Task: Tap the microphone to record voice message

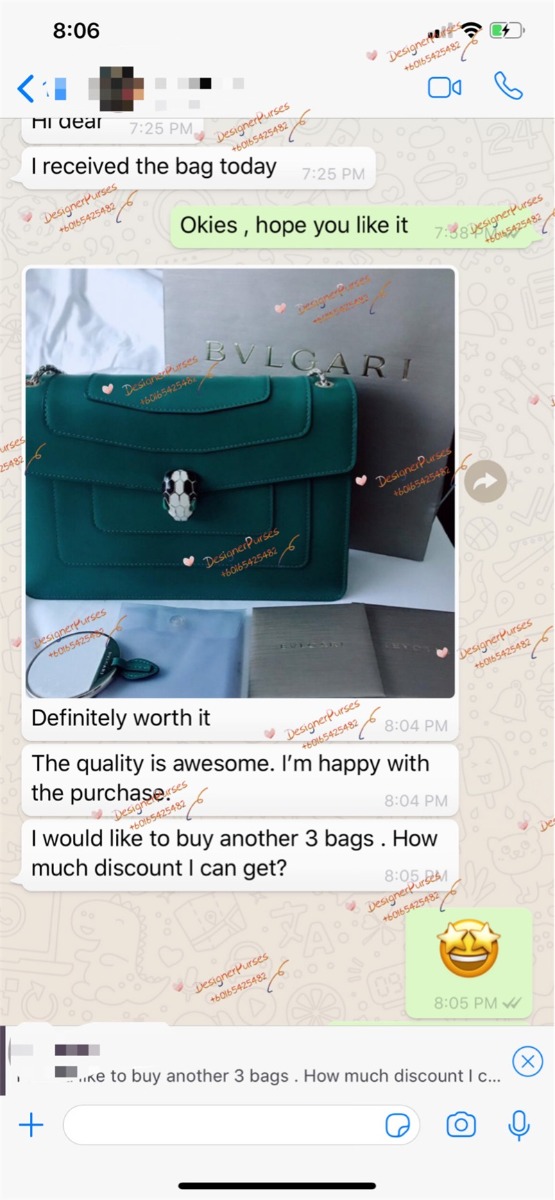Action: (518, 1125)
